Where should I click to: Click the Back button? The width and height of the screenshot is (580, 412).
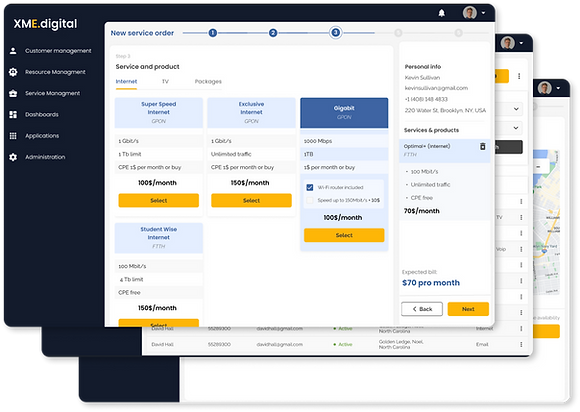click(422, 309)
